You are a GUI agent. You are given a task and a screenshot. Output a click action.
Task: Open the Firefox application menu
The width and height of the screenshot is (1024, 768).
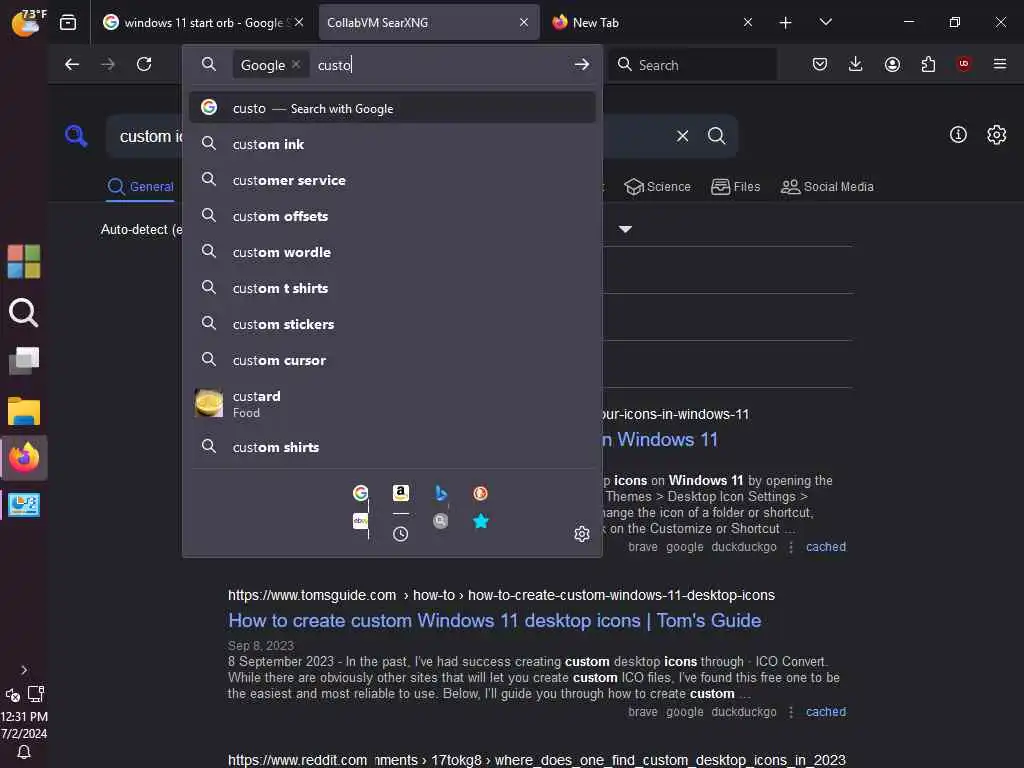pos(1000,64)
